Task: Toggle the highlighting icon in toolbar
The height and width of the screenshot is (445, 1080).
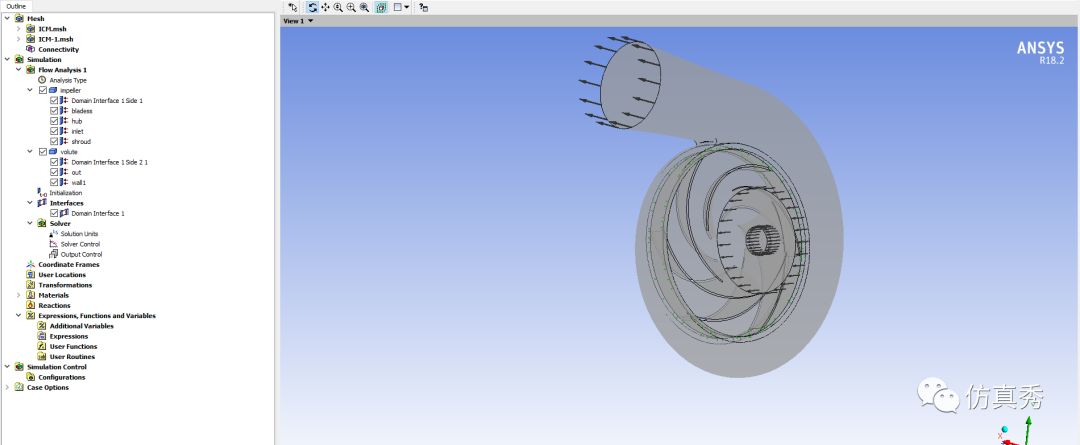Action: coord(381,7)
